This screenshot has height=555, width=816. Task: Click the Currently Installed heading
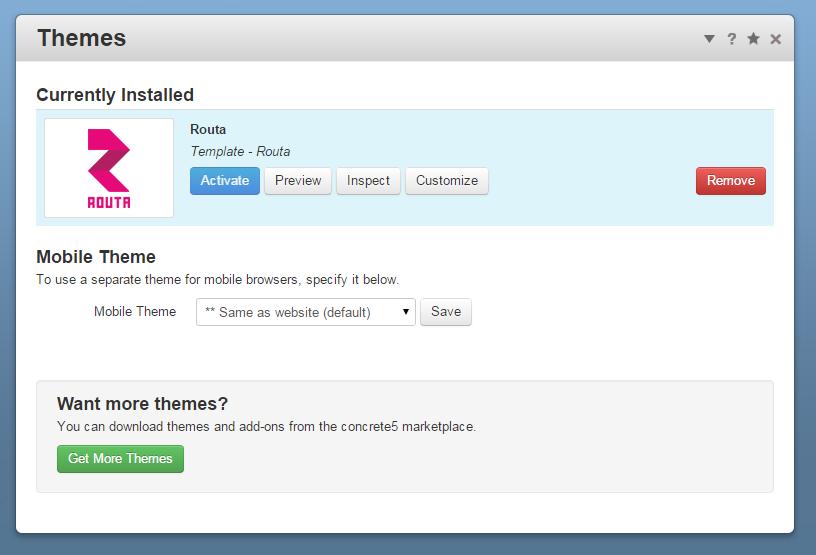[x=114, y=95]
